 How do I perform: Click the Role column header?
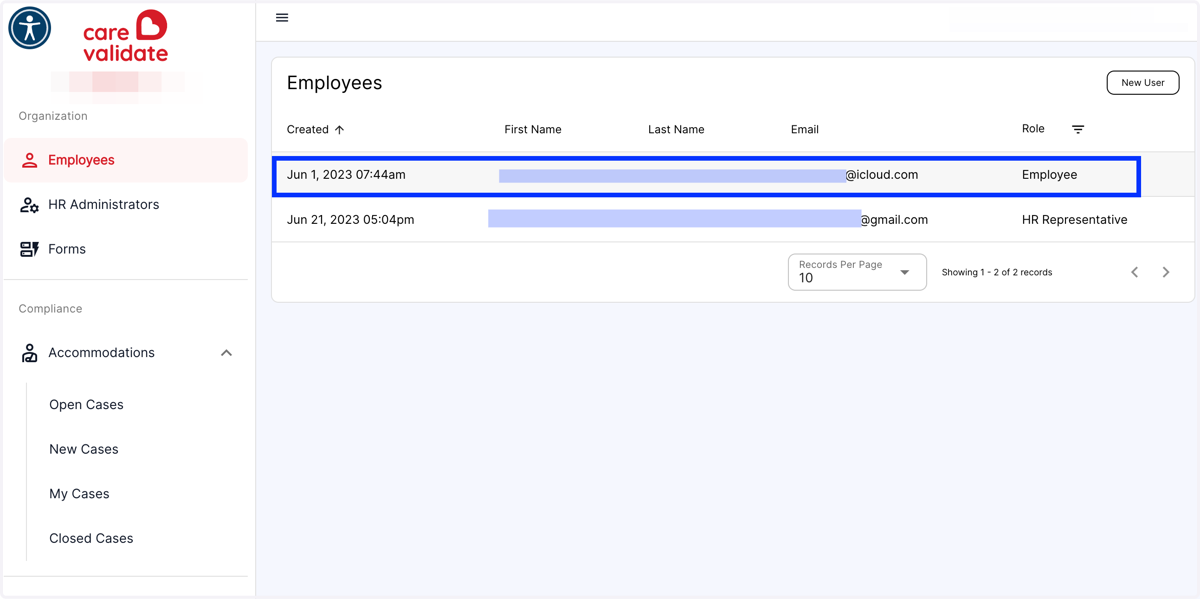[1033, 129]
